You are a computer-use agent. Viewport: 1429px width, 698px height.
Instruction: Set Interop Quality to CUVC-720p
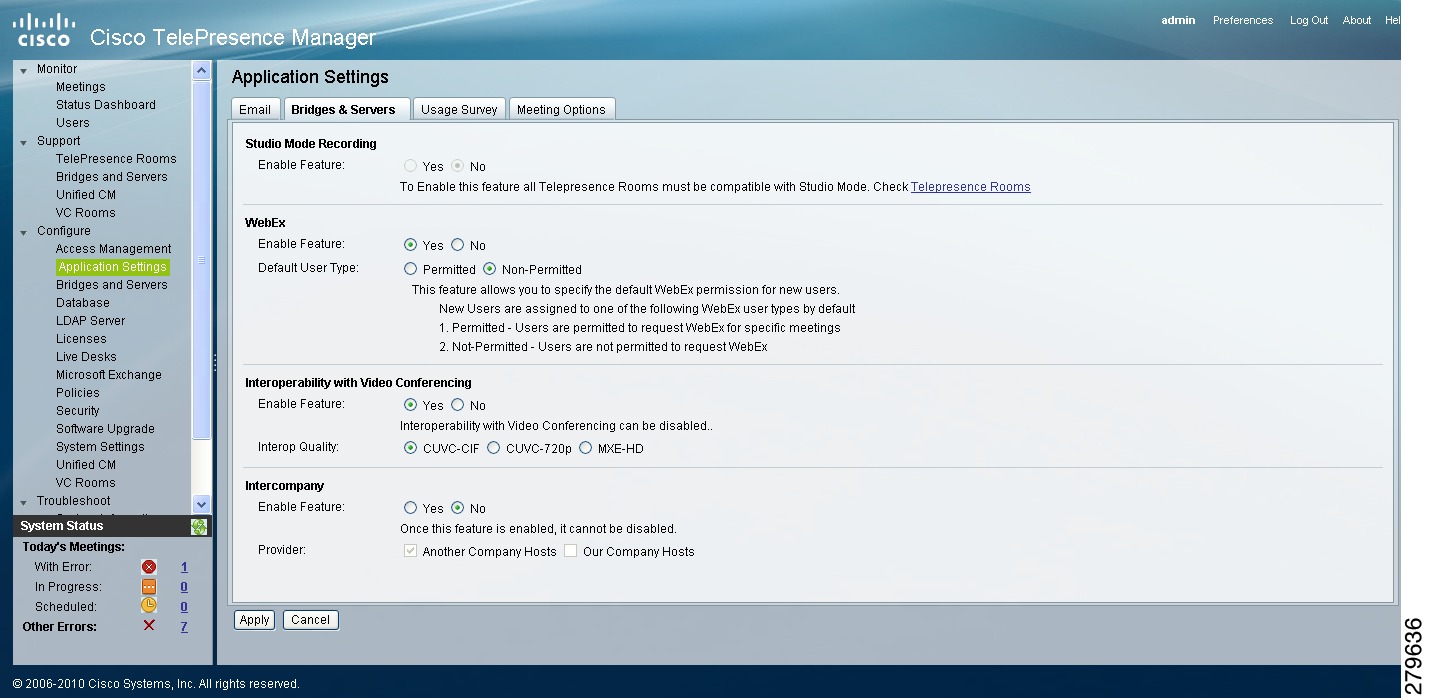494,448
